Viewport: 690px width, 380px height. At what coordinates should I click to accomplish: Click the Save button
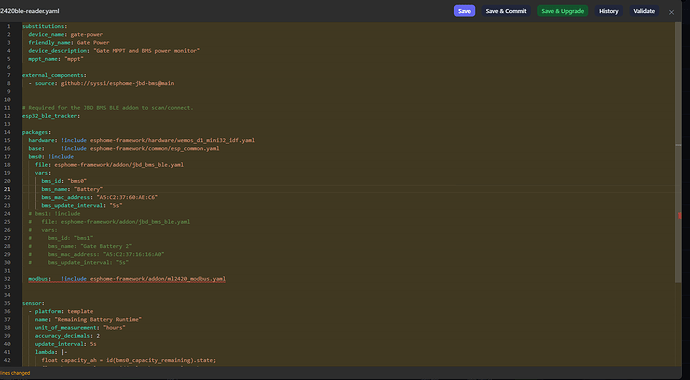(464, 11)
